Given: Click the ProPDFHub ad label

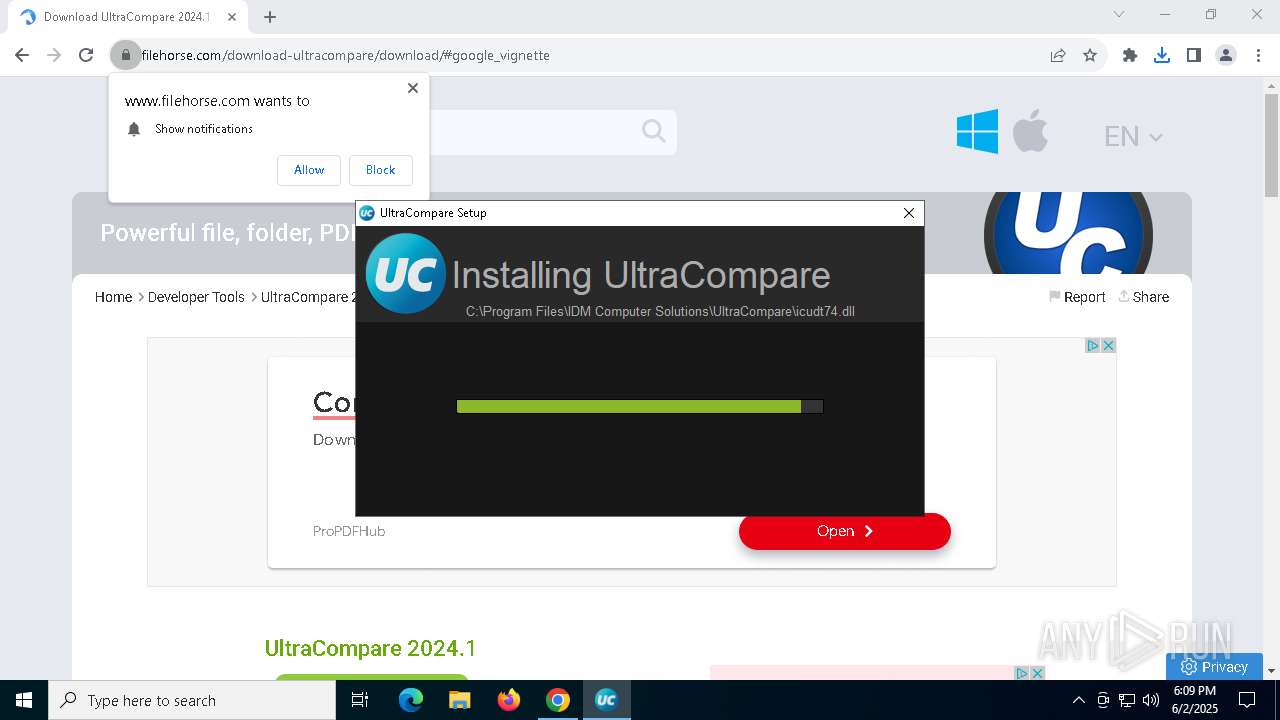Looking at the screenshot, I should [x=349, y=531].
